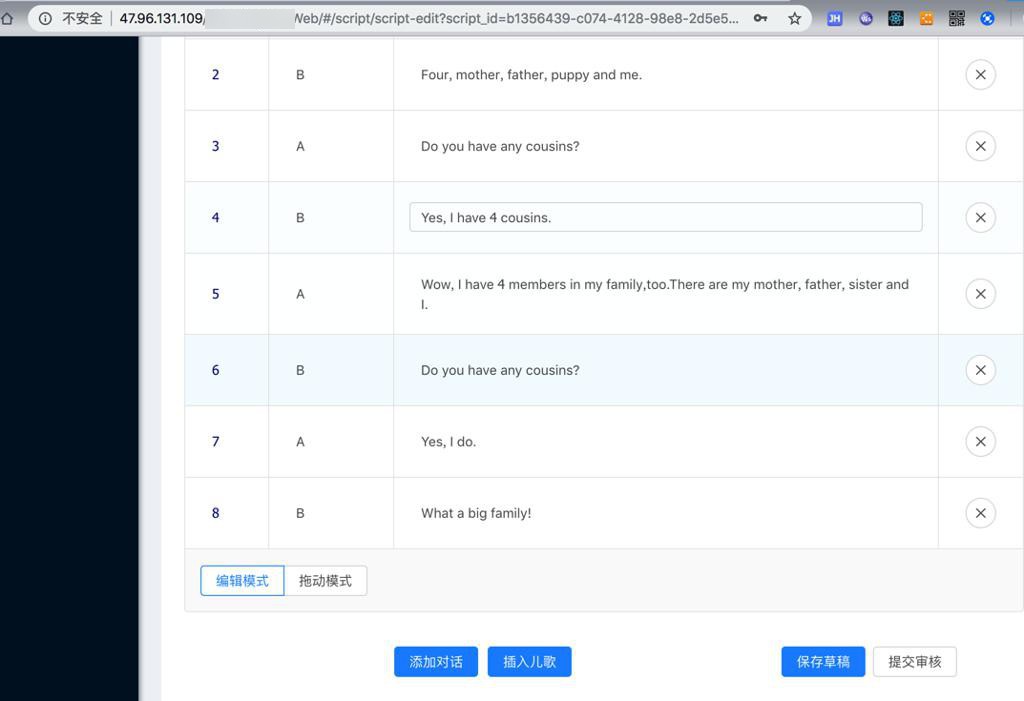The height and width of the screenshot is (701, 1024).
Task: Open the React developer tools extension
Action: point(896,18)
